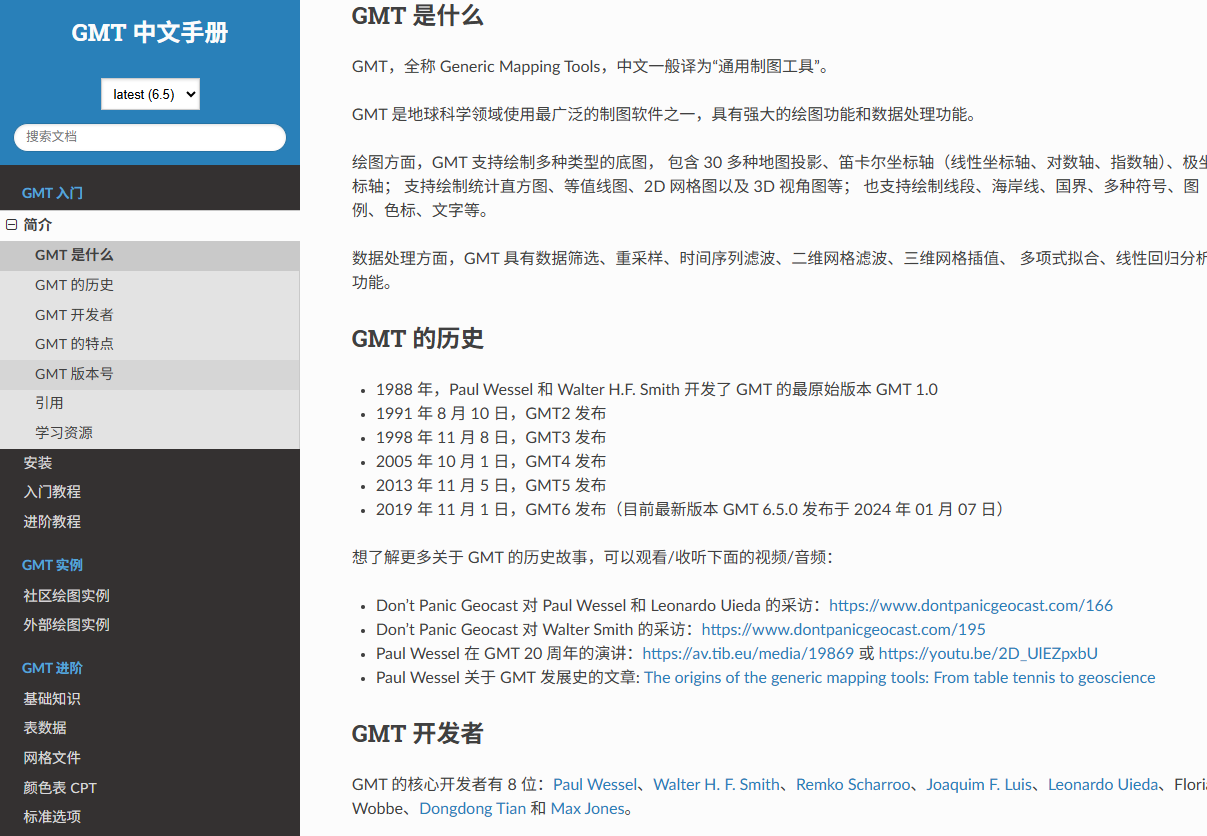1207x836 pixels.
Task: Open 简介 in the sidebar
Action: [x=150, y=225]
